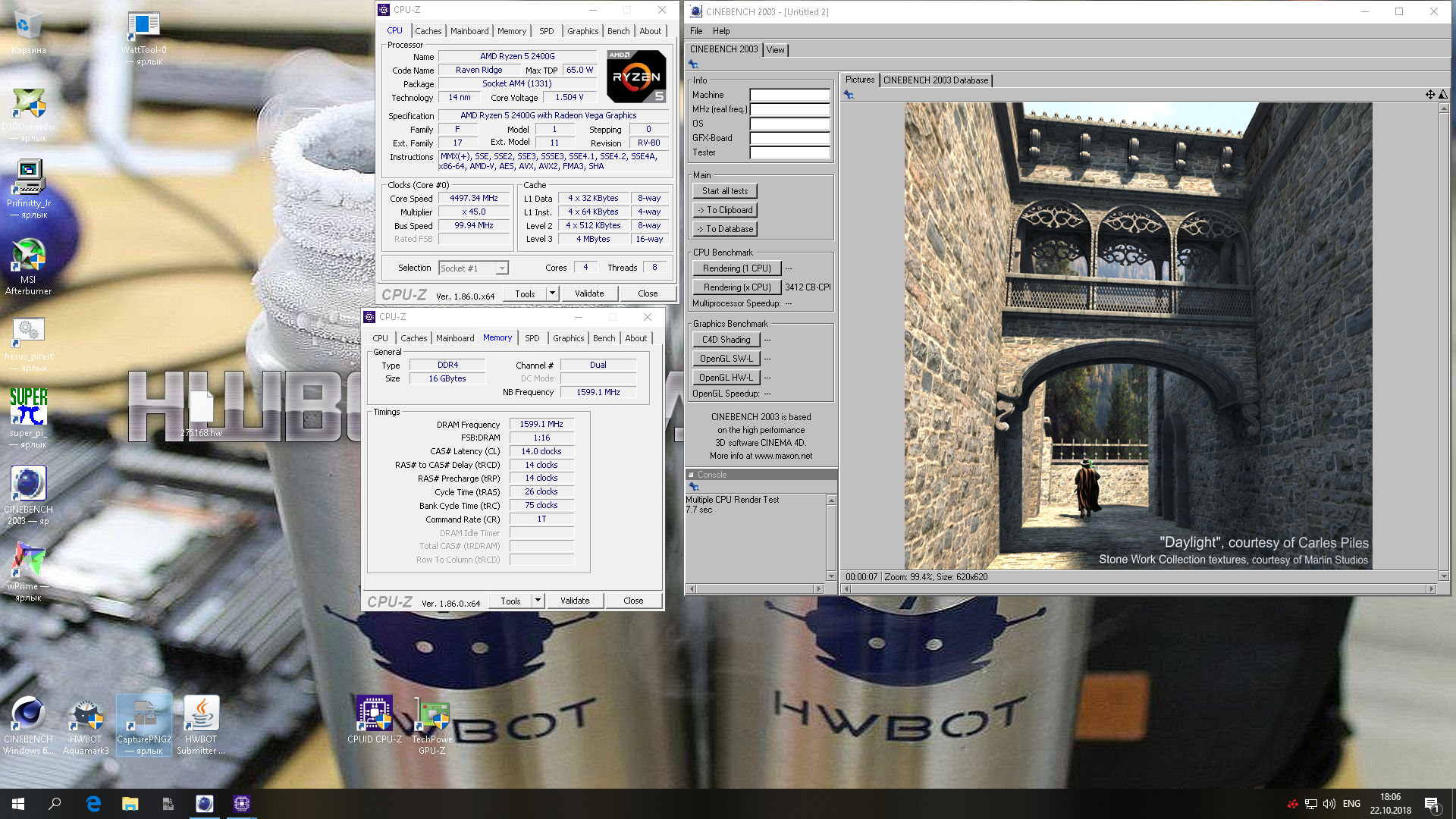
Task: Click the Tools button in upper CPU-Z
Action: point(525,293)
